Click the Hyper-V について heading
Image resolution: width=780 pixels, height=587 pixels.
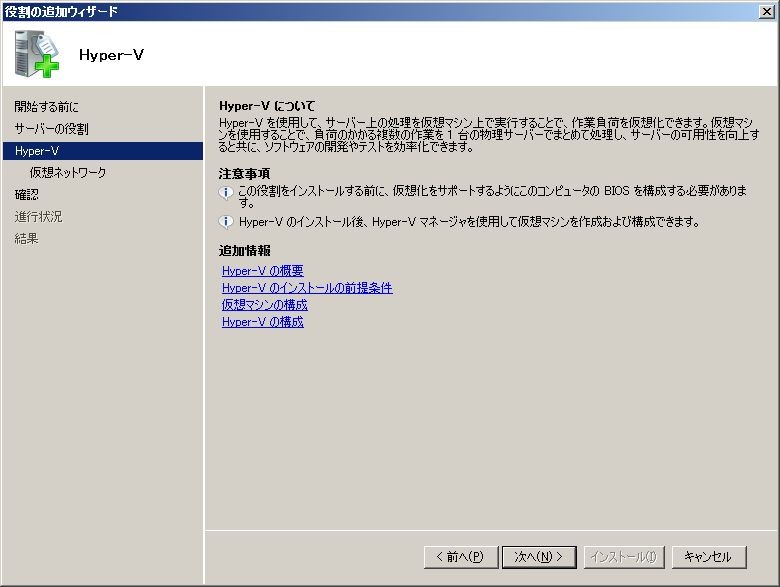[x=267, y=106]
